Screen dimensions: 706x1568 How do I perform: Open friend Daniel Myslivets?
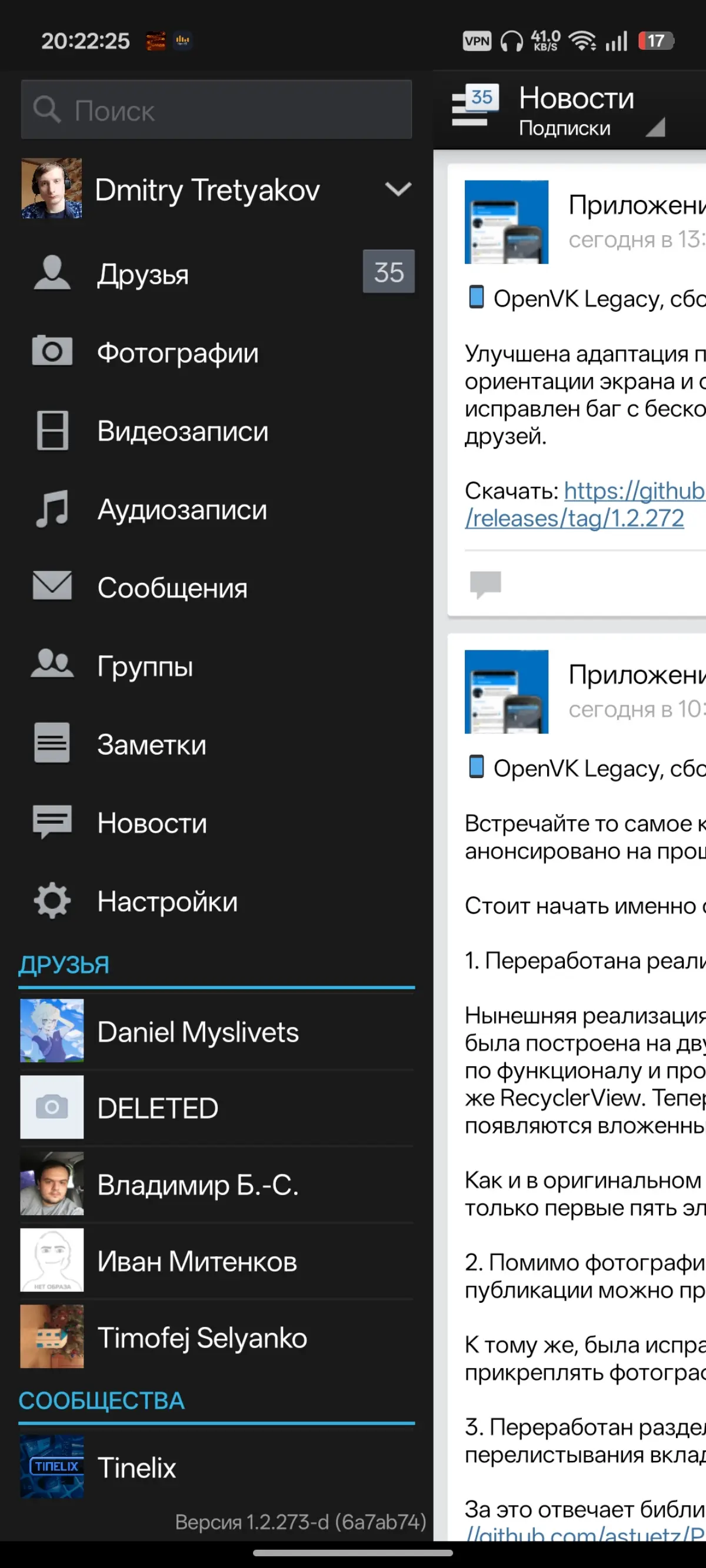pos(217,1031)
